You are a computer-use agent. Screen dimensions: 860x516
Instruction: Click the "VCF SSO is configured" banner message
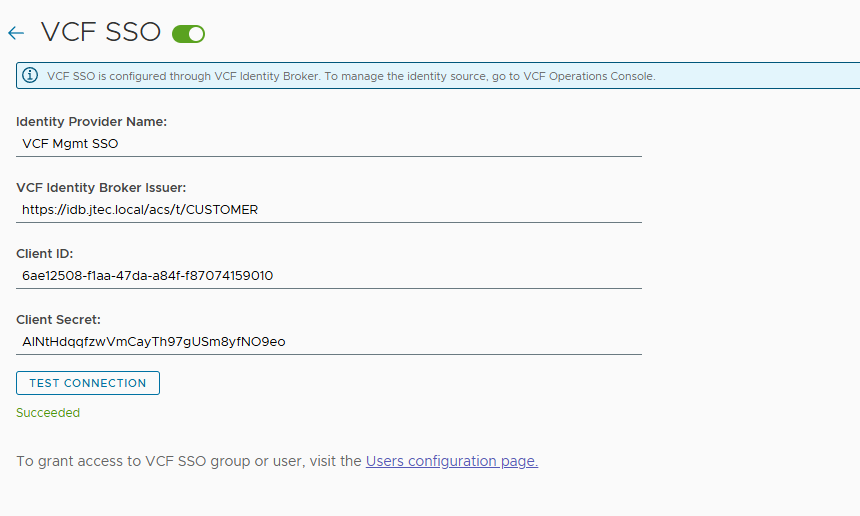point(351,76)
